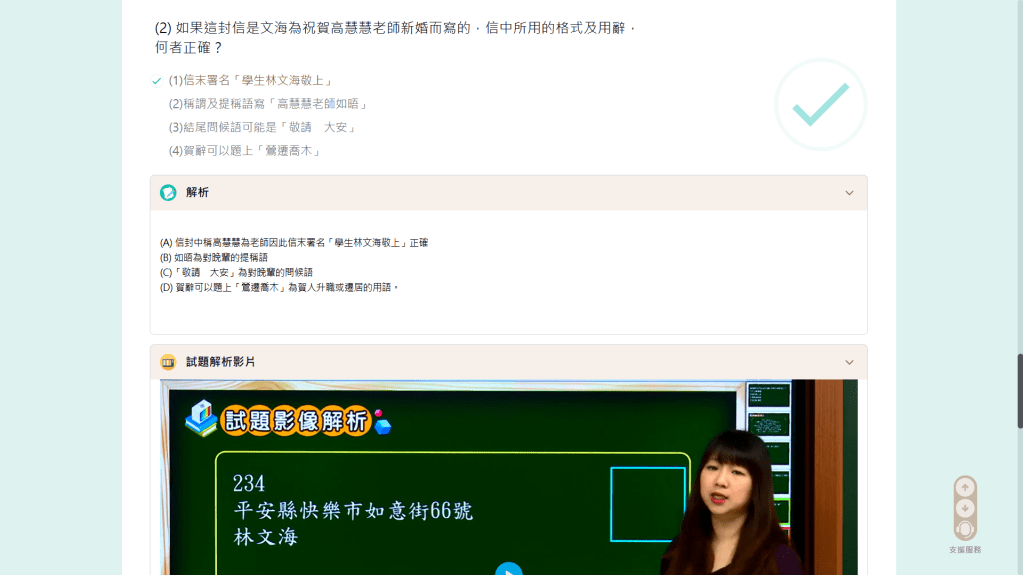Click the 試題解析影片 section film icon
Viewport: 1023px width, 575px height.
click(168, 362)
